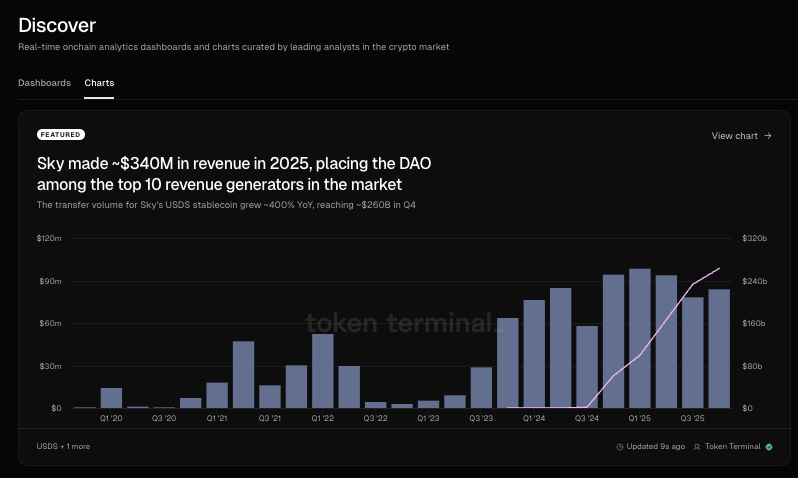Click the Updated 9s ago text
This screenshot has height=478, width=798.
(656, 446)
